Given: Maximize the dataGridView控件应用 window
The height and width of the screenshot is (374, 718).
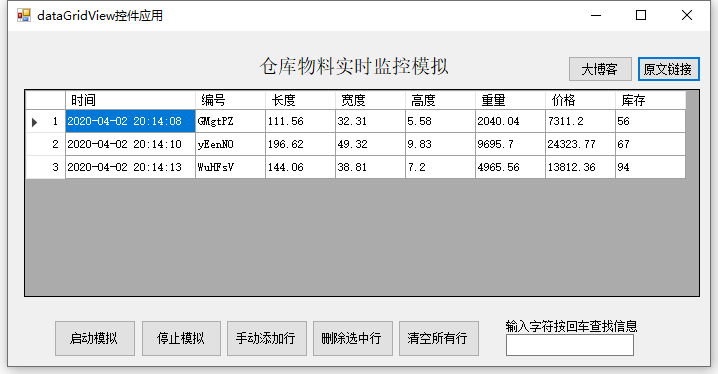Looking at the screenshot, I should (x=641, y=16).
